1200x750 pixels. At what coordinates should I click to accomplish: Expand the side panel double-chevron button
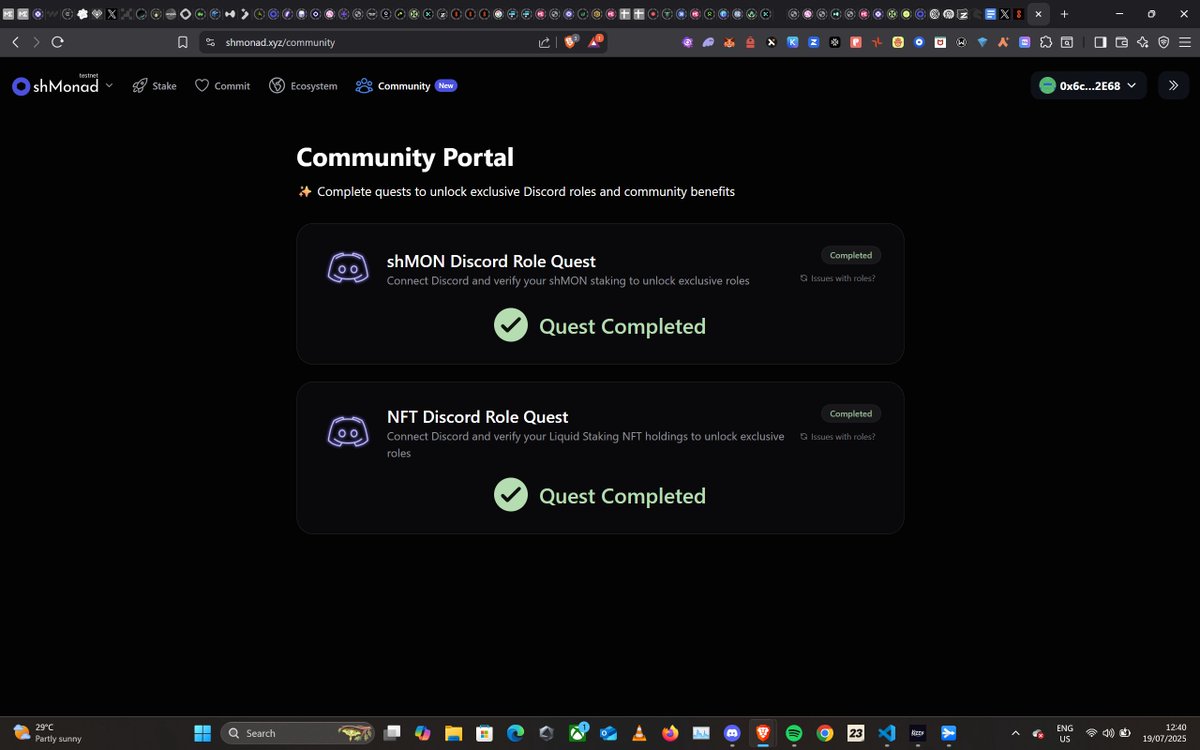coord(1173,86)
